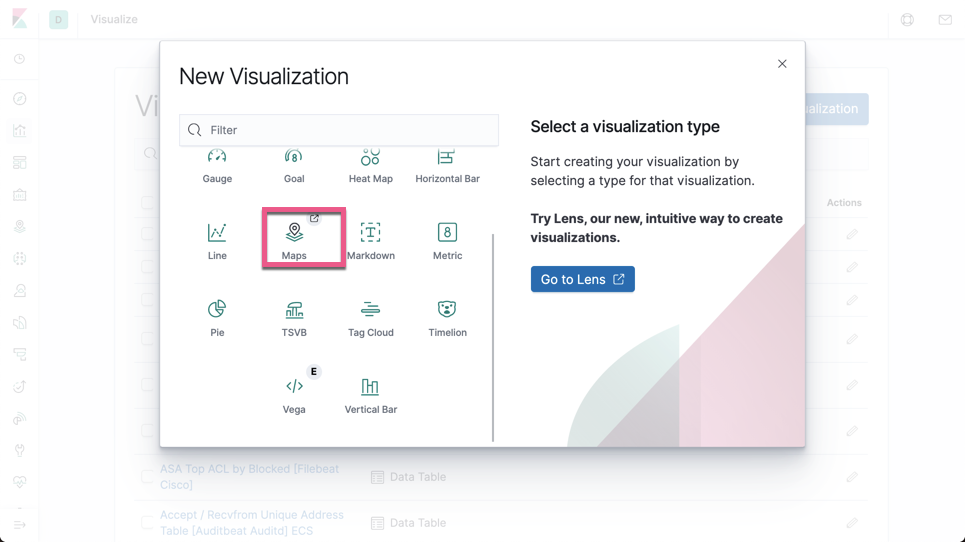Choose the Horizontal Bar visualization
This screenshot has width=965, height=542.
click(447, 166)
